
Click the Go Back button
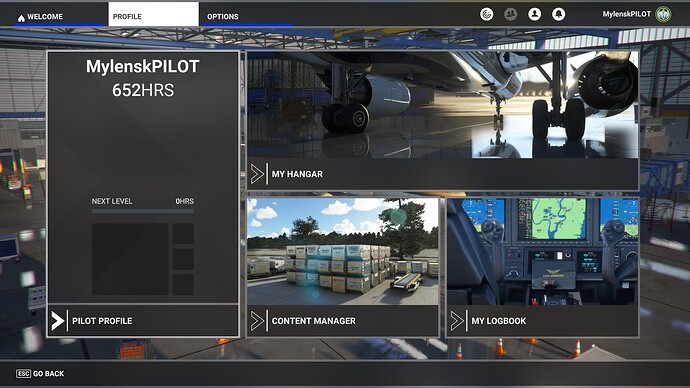pos(40,373)
